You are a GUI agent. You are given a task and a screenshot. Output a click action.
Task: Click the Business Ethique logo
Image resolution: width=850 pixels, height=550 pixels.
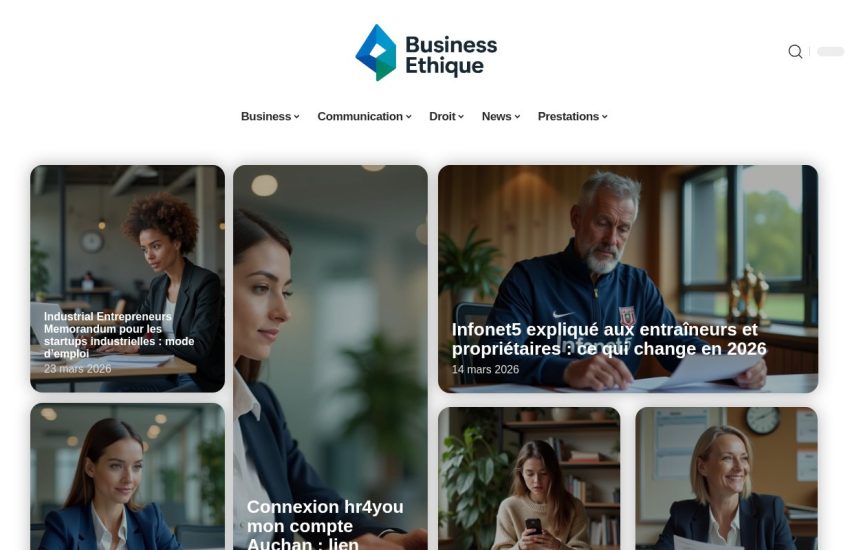click(426, 53)
